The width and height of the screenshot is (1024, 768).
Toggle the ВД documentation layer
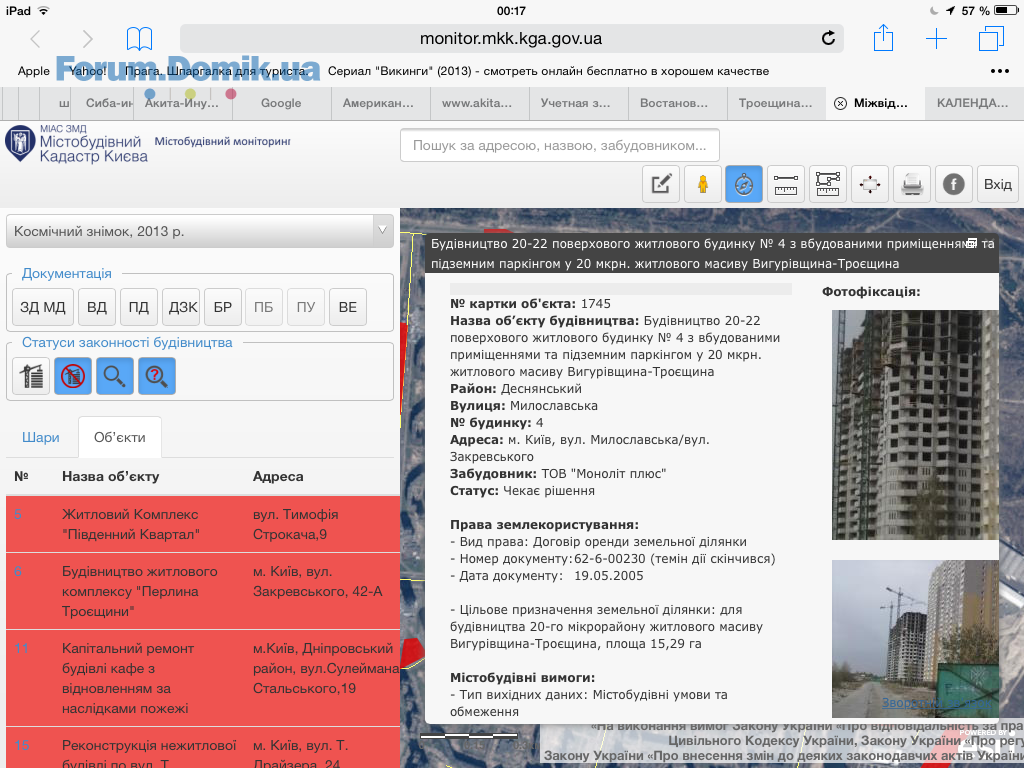click(x=97, y=307)
